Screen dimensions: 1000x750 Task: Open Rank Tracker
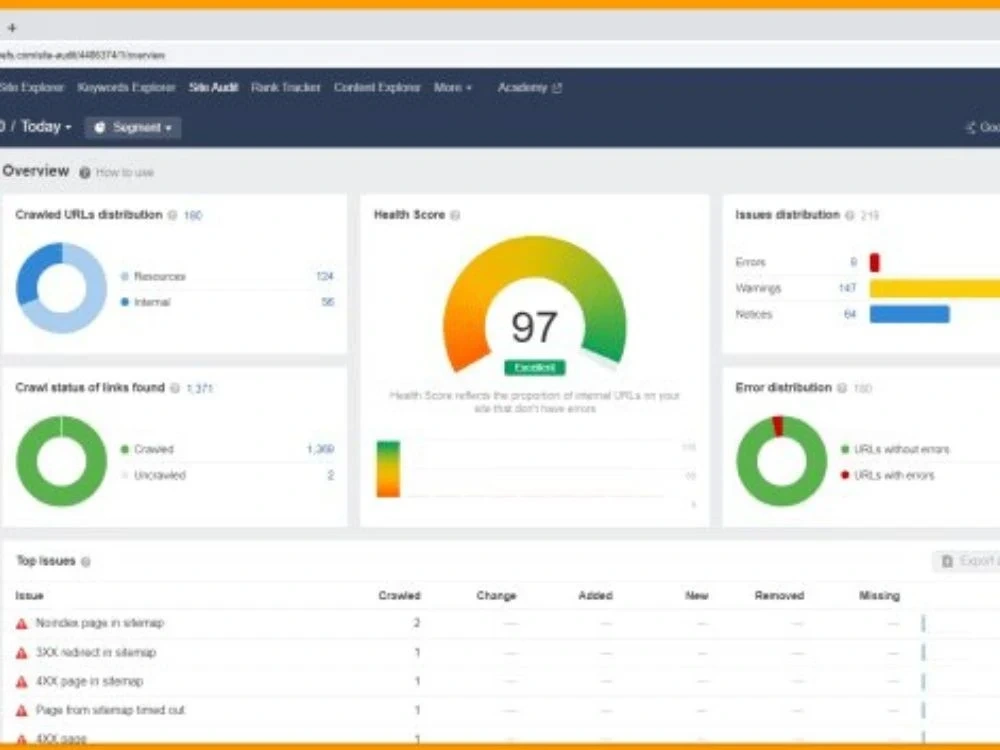point(286,87)
